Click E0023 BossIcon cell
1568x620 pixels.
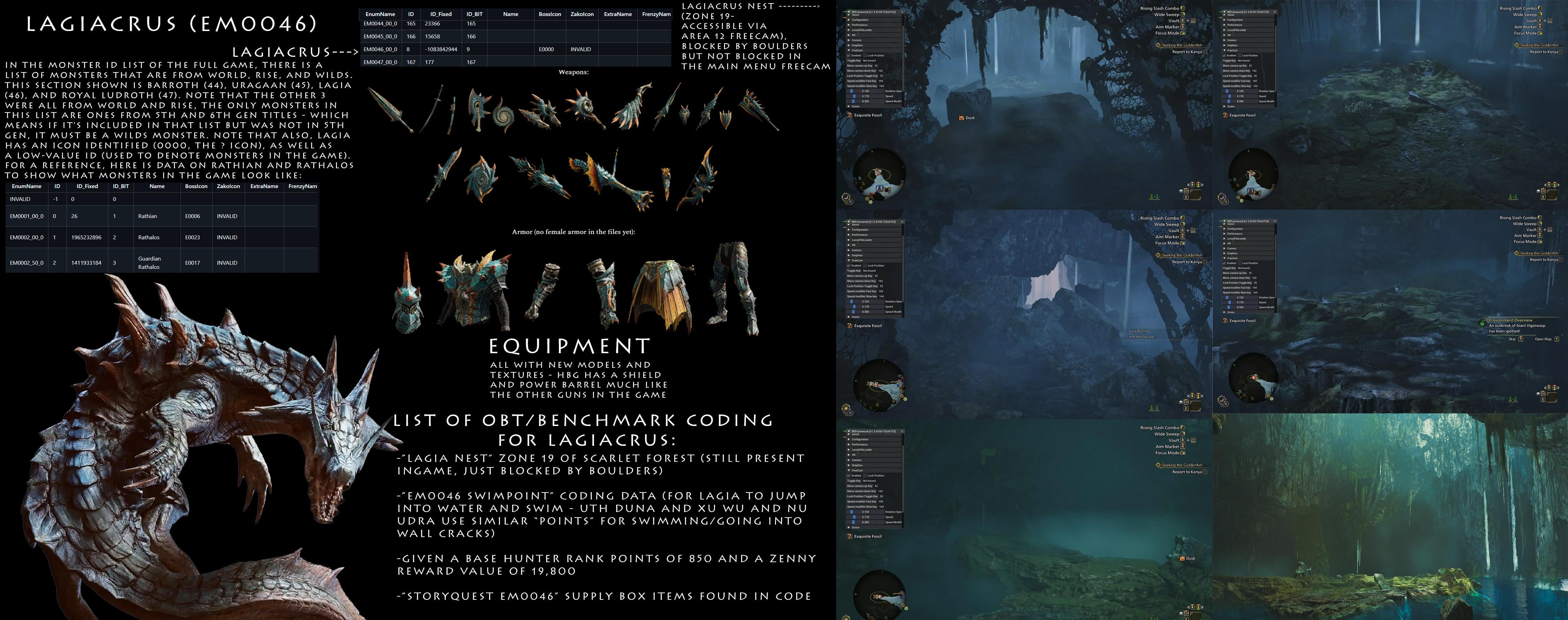[196, 237]
